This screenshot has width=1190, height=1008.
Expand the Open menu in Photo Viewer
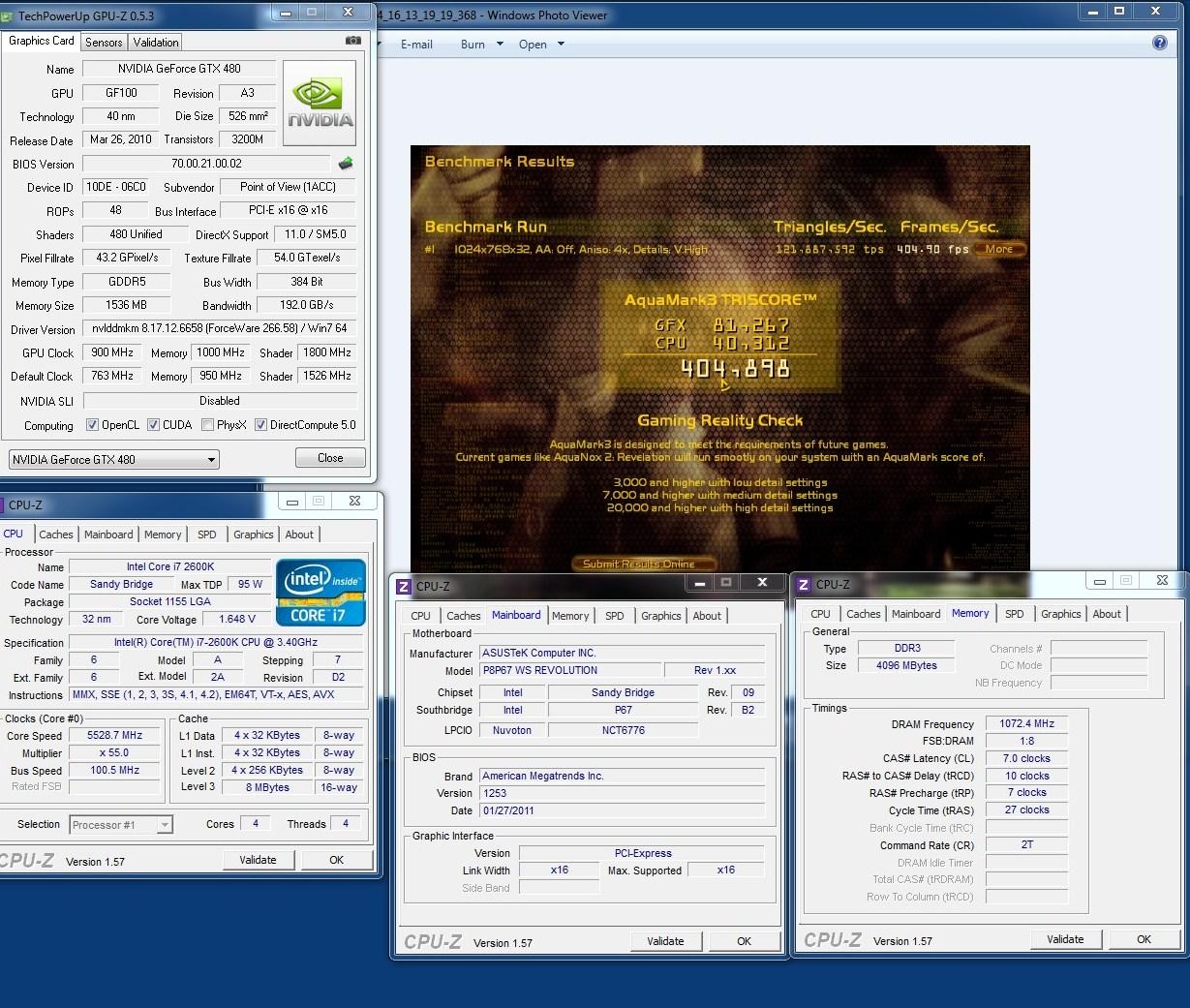(540, 45)
